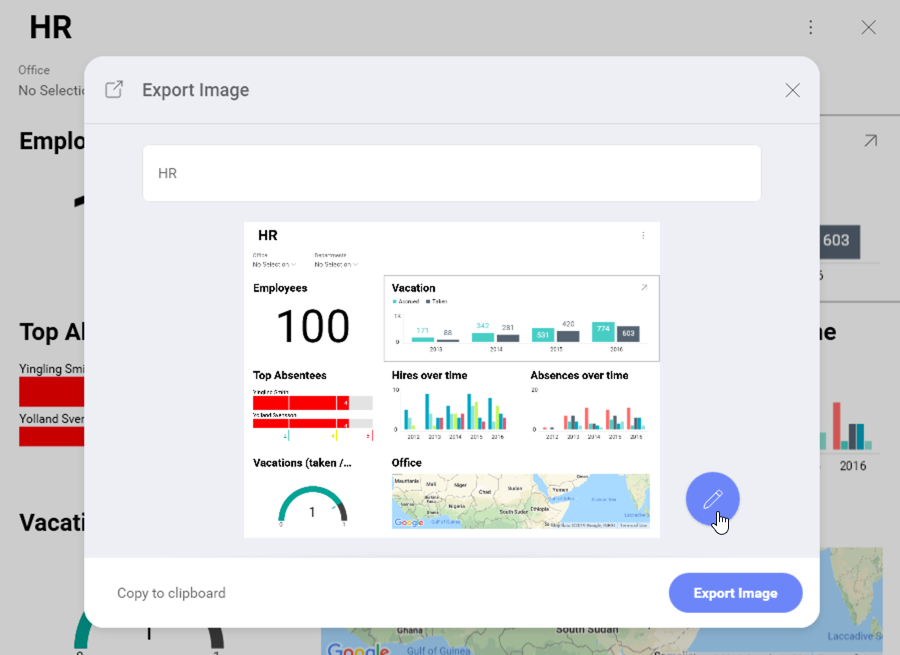The height and width of the screenshot is (655, 900).
Task: Click the large HR dashboard heading
Action: 51,28
